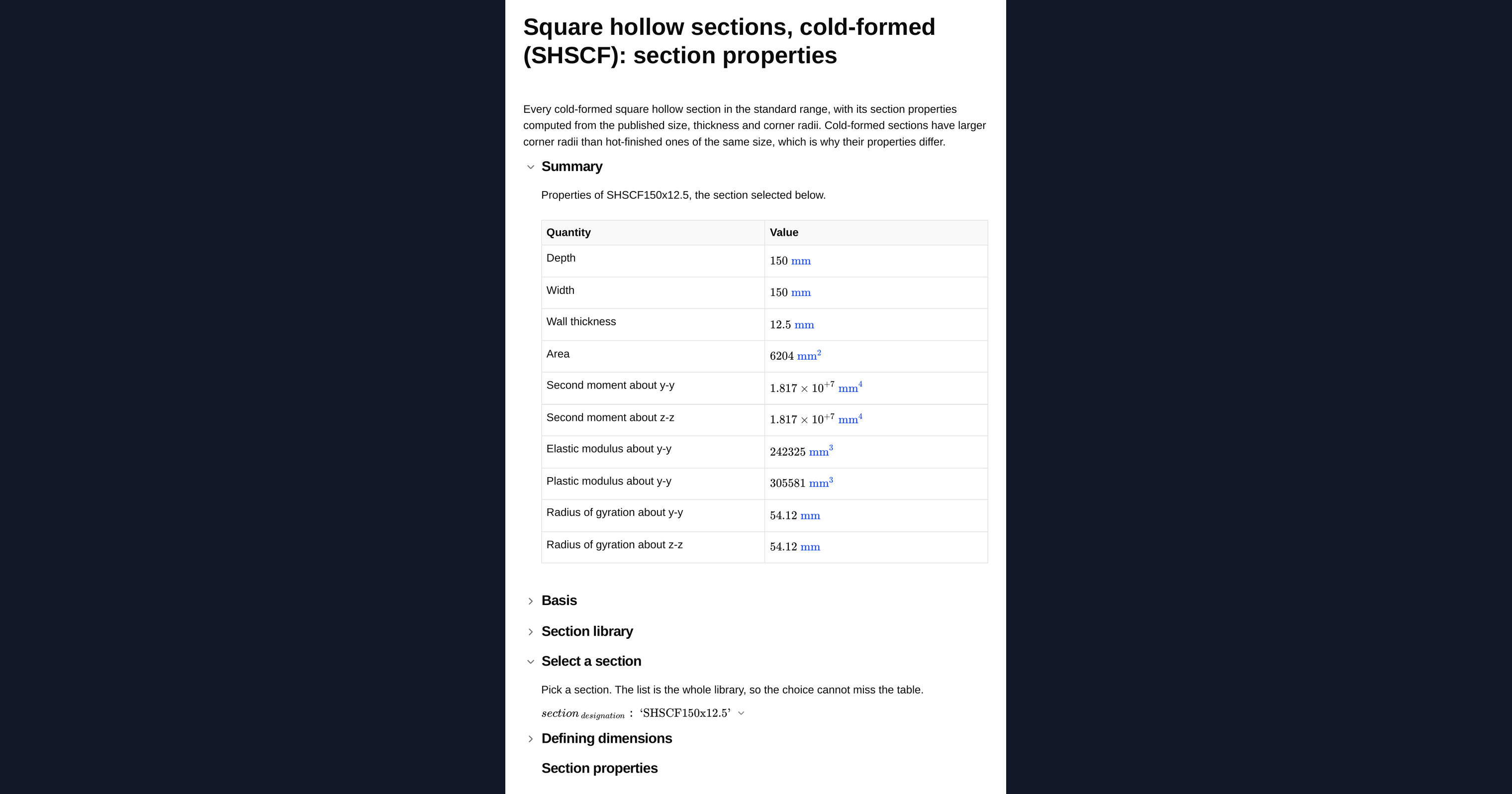Click the mm unit link in Wall thickness row
The height and width of the screenshot is (794, 1512).
(x=804, y=325)
